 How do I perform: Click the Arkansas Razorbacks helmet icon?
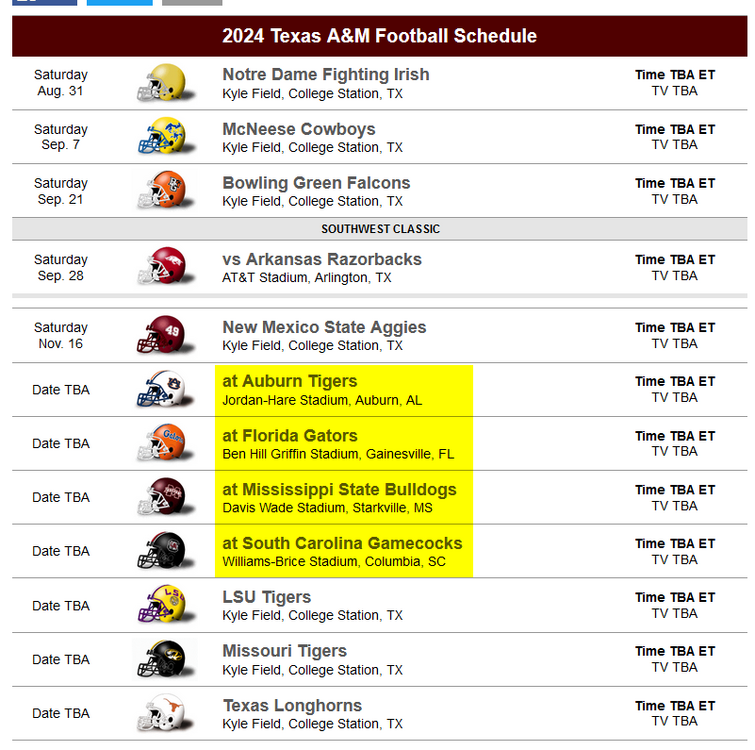[161, 266]
